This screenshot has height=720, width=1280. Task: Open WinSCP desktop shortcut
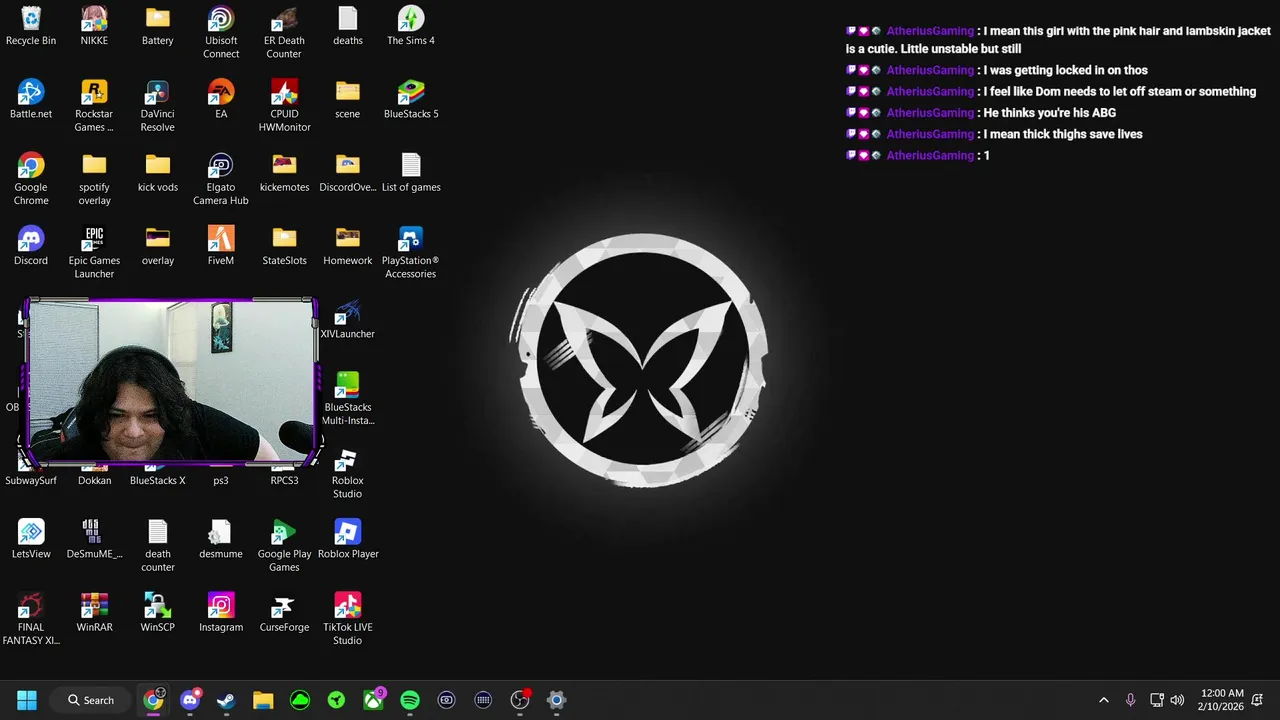(x=157, y=613)
